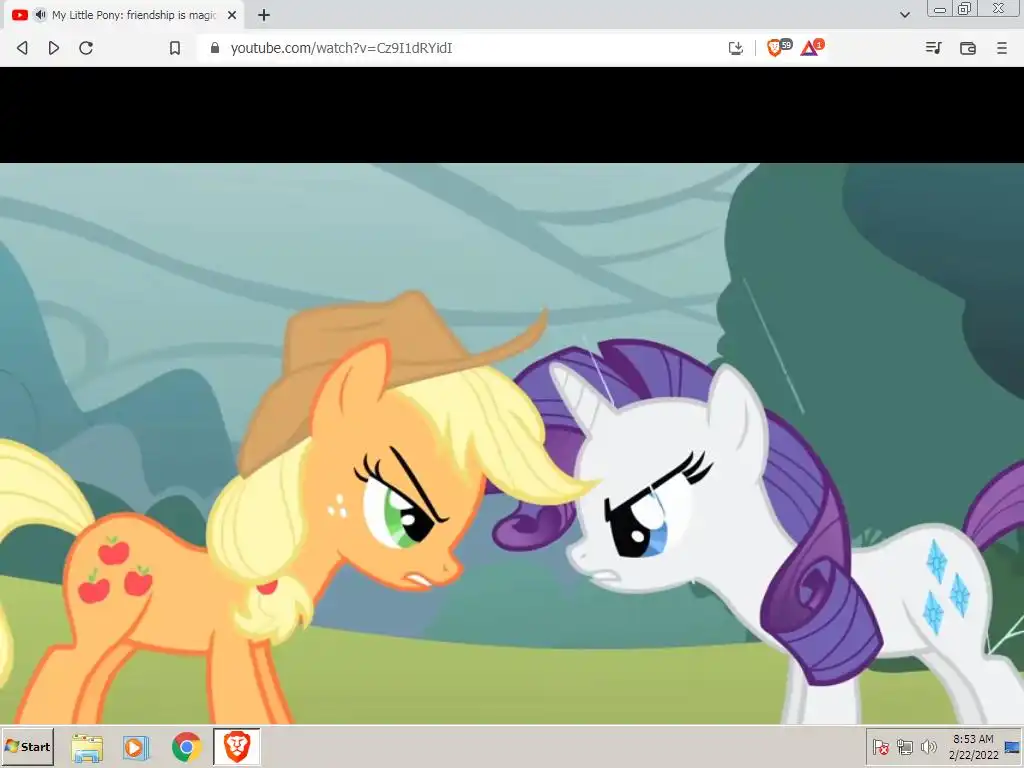Open the page download icon in the address bar

point(735,48)
